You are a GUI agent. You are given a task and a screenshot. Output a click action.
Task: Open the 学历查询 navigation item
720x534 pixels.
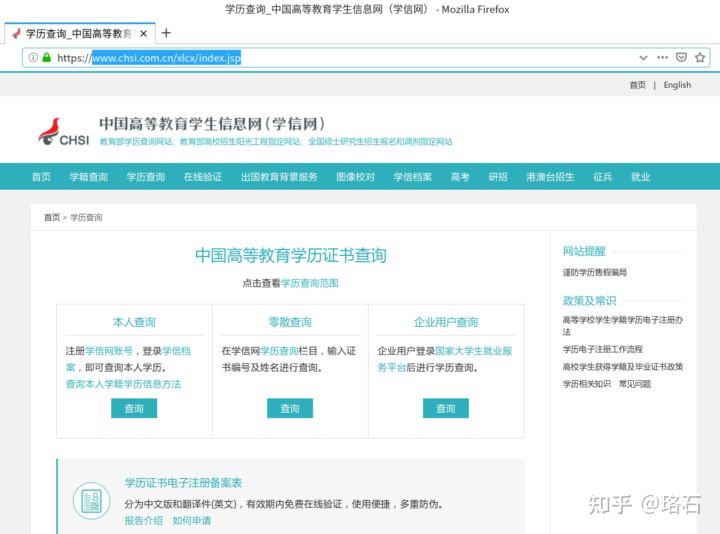(146, 177)
